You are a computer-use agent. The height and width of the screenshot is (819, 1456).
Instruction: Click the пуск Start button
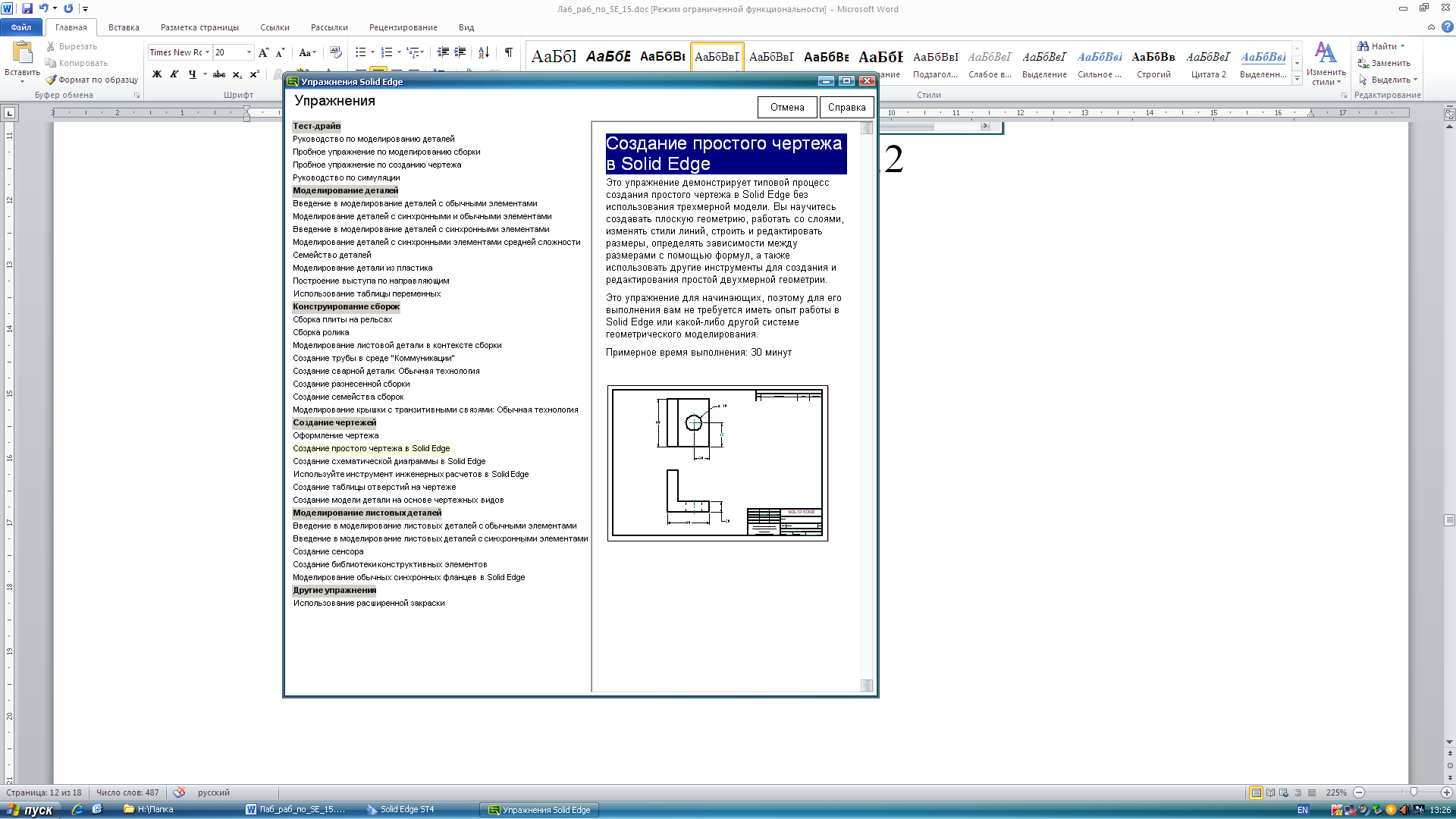pyautogui.click(x=30, y=810)
